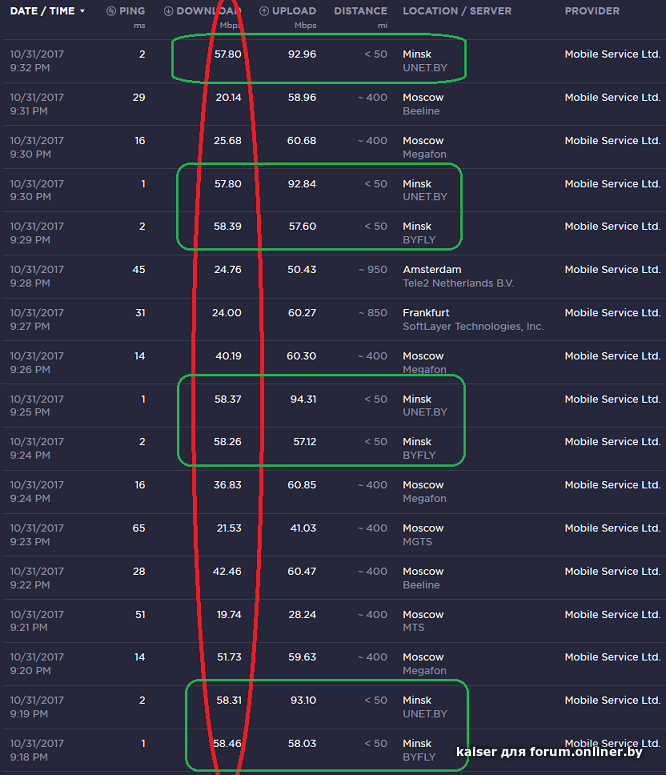Sort results by Date / Time column

pyautogui.click(x=43, y=11)
